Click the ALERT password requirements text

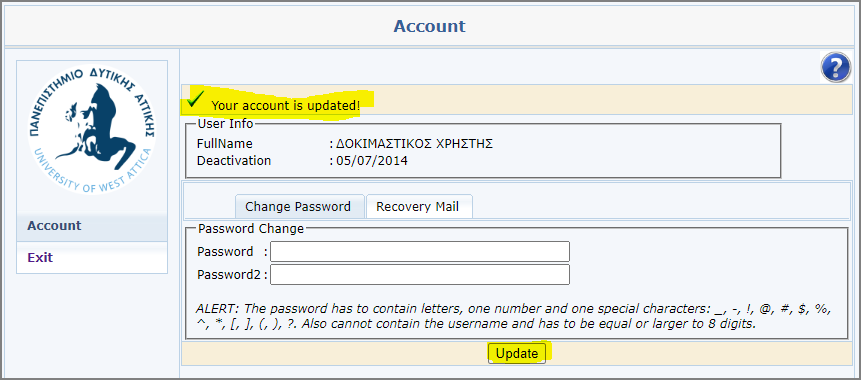click(516, 316)
